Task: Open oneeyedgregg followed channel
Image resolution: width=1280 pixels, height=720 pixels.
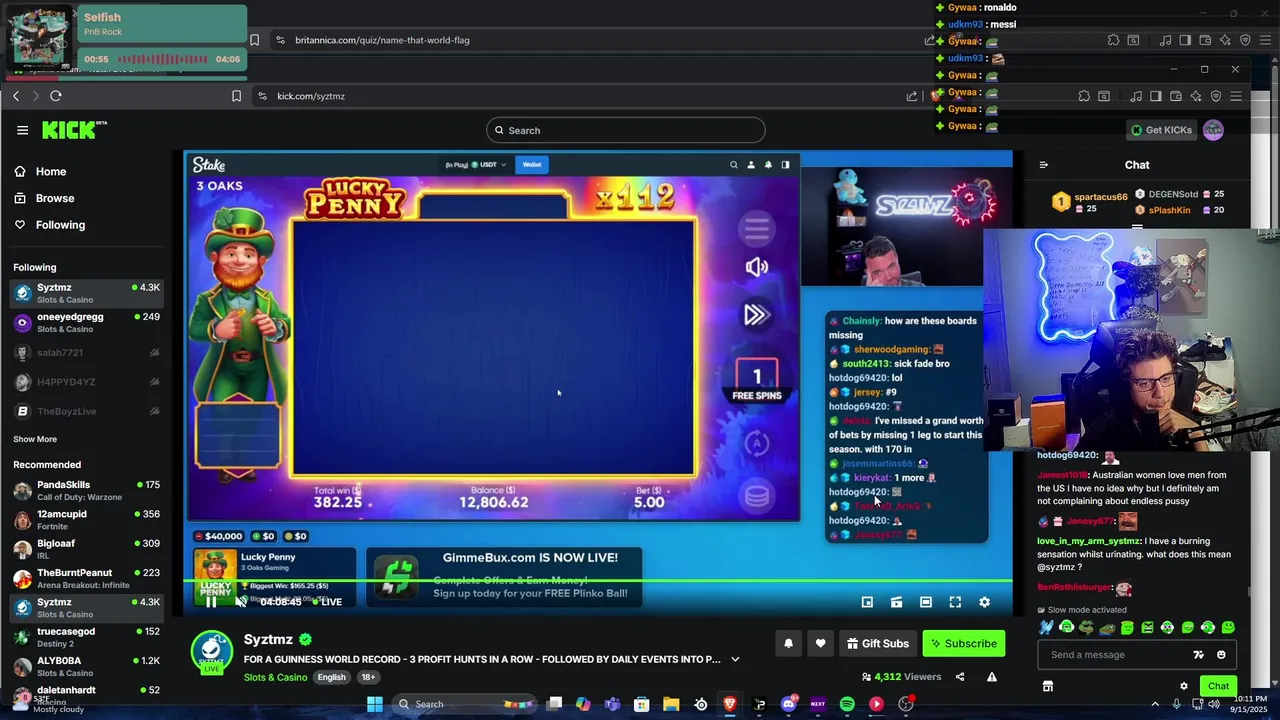Action: point(88,322)
